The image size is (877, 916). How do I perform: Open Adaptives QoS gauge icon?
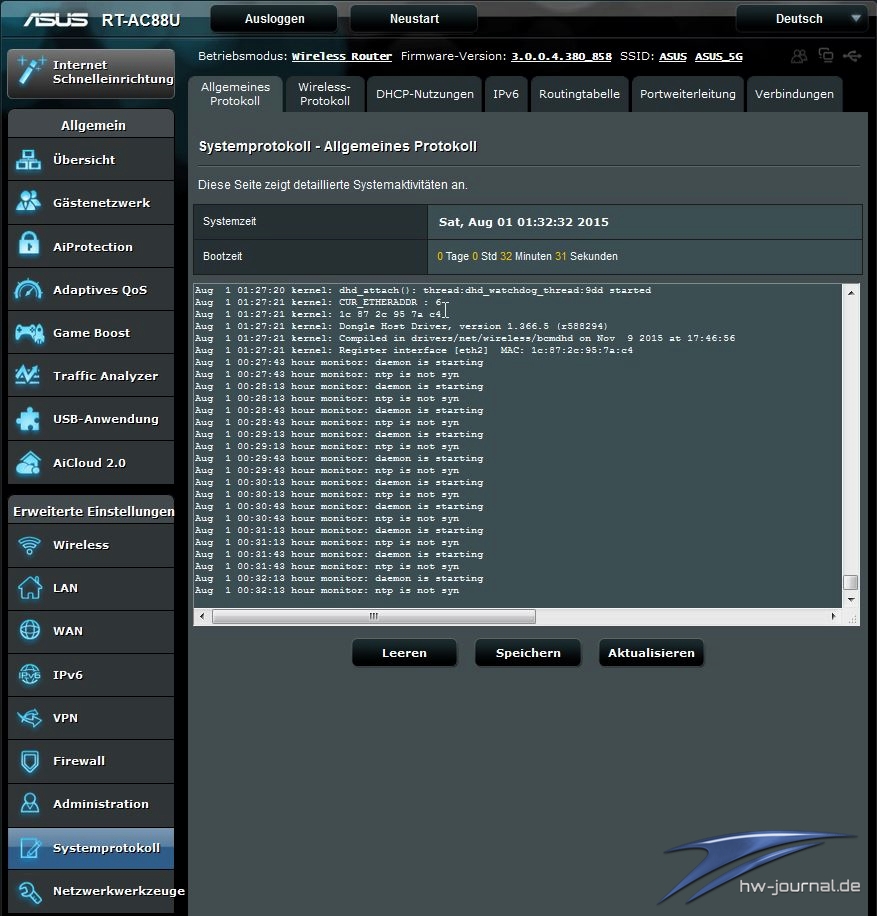click(x=29, y=289)
